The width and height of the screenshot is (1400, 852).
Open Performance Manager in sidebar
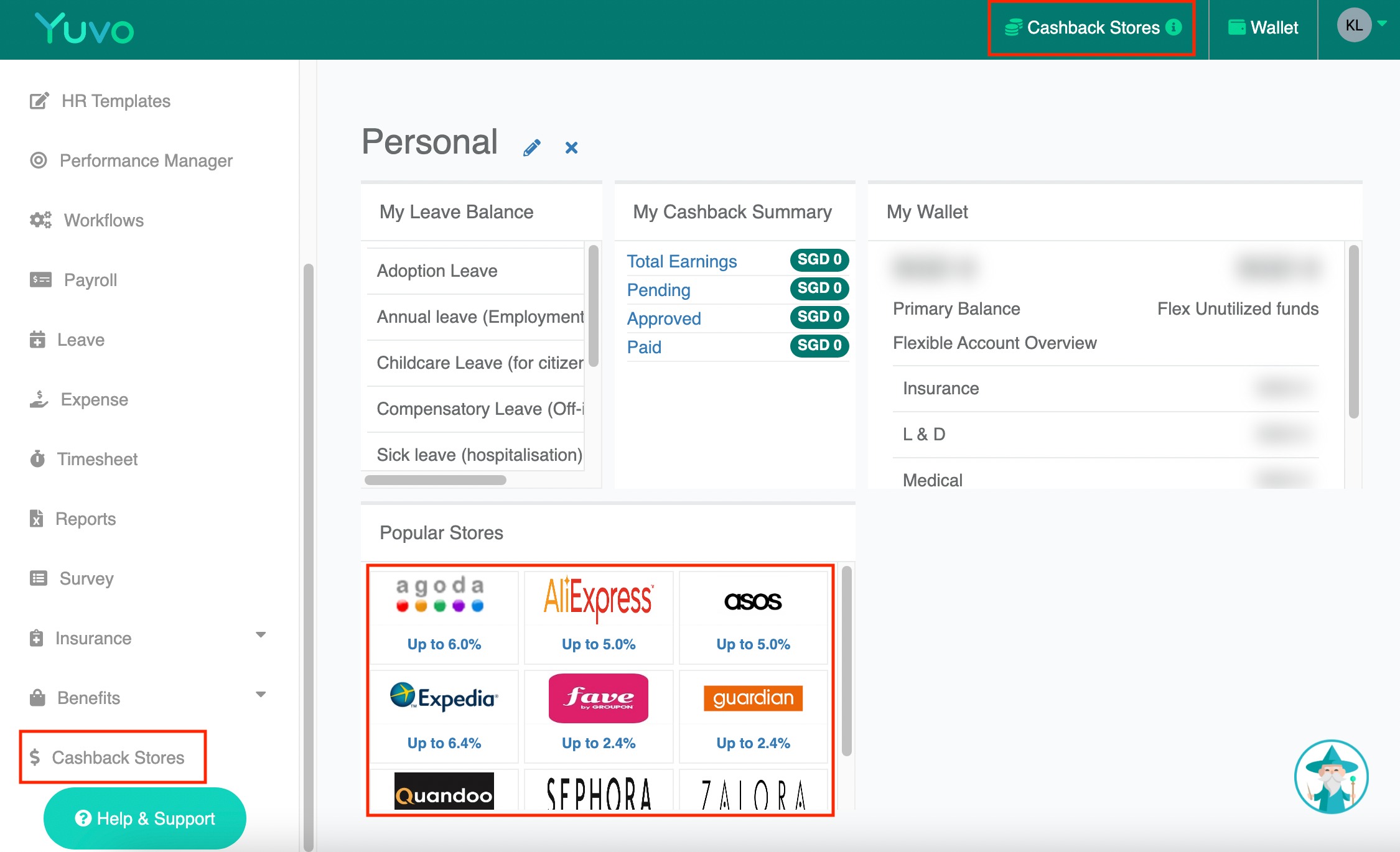(146, 160)
